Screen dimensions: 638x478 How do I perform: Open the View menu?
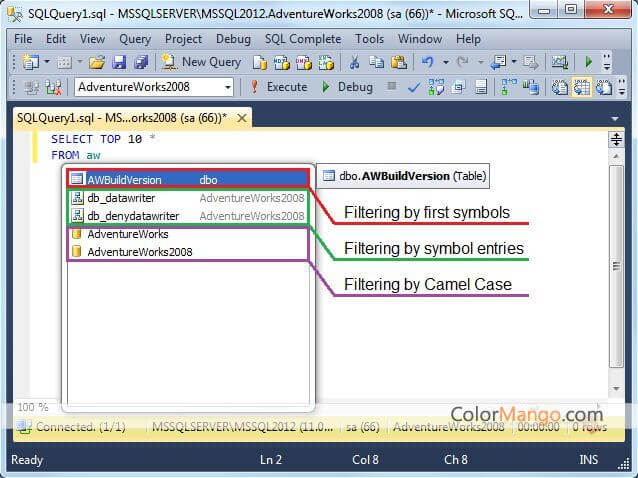click(x=92, y=39)
